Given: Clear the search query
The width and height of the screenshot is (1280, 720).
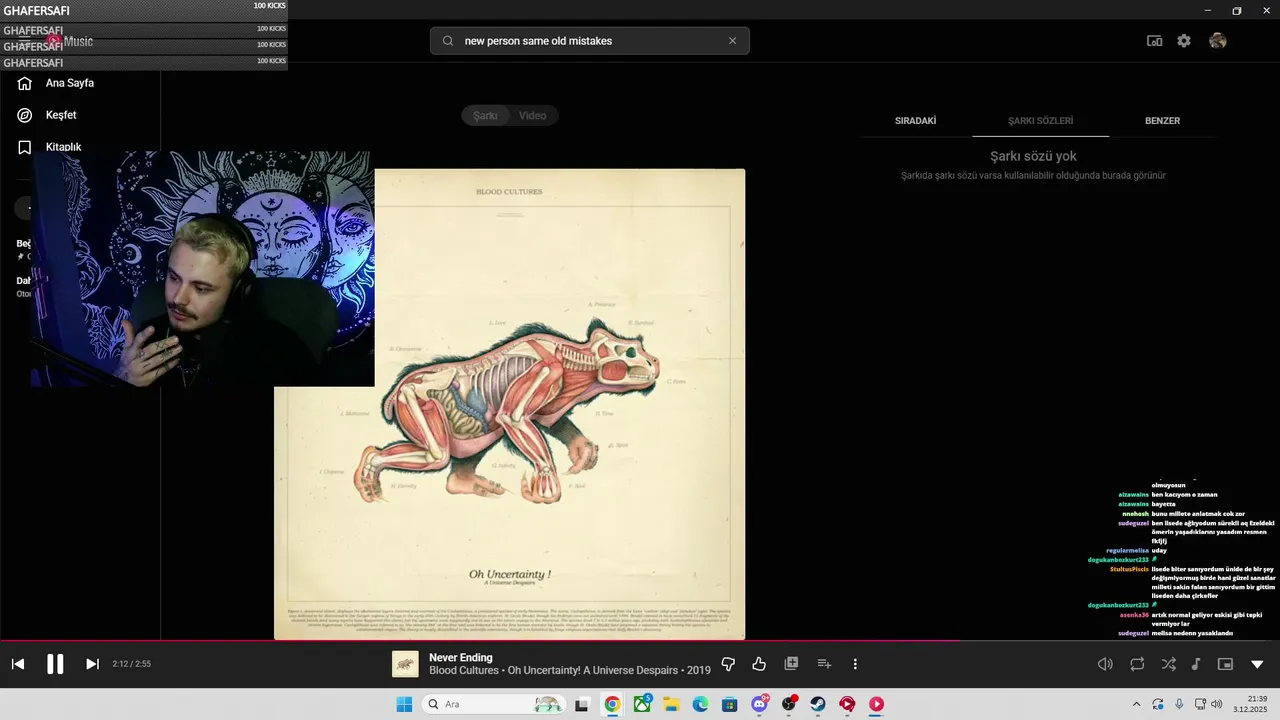Looking at the screenshot, I should (x=732, y=41).
